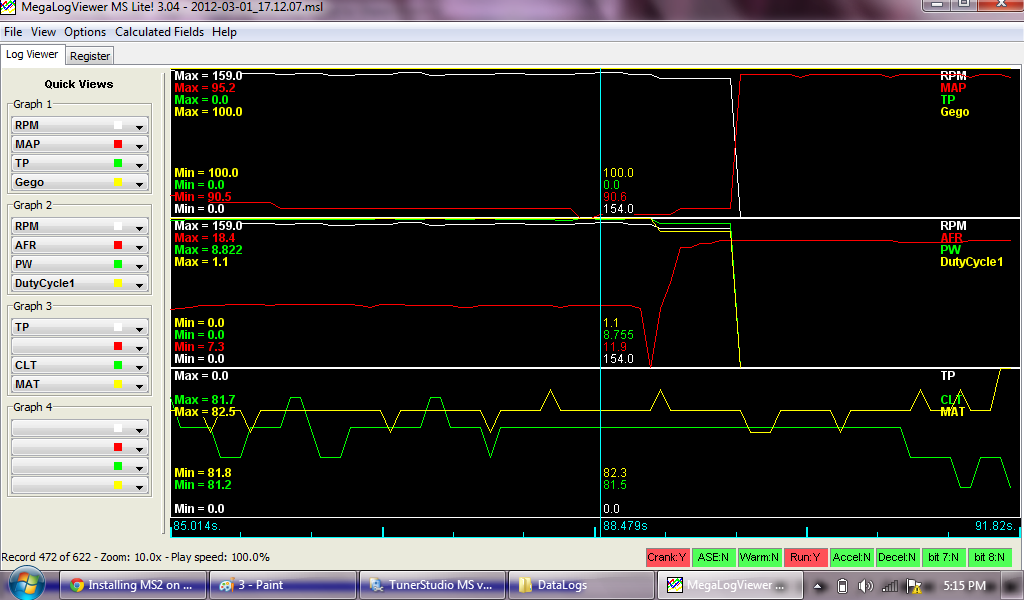Image resolution: width=1024 pixels, height=600 pixels.
Task: Click the yellow color swatch beside Gego
Action: pyautogui.click(x=117, y=183)
